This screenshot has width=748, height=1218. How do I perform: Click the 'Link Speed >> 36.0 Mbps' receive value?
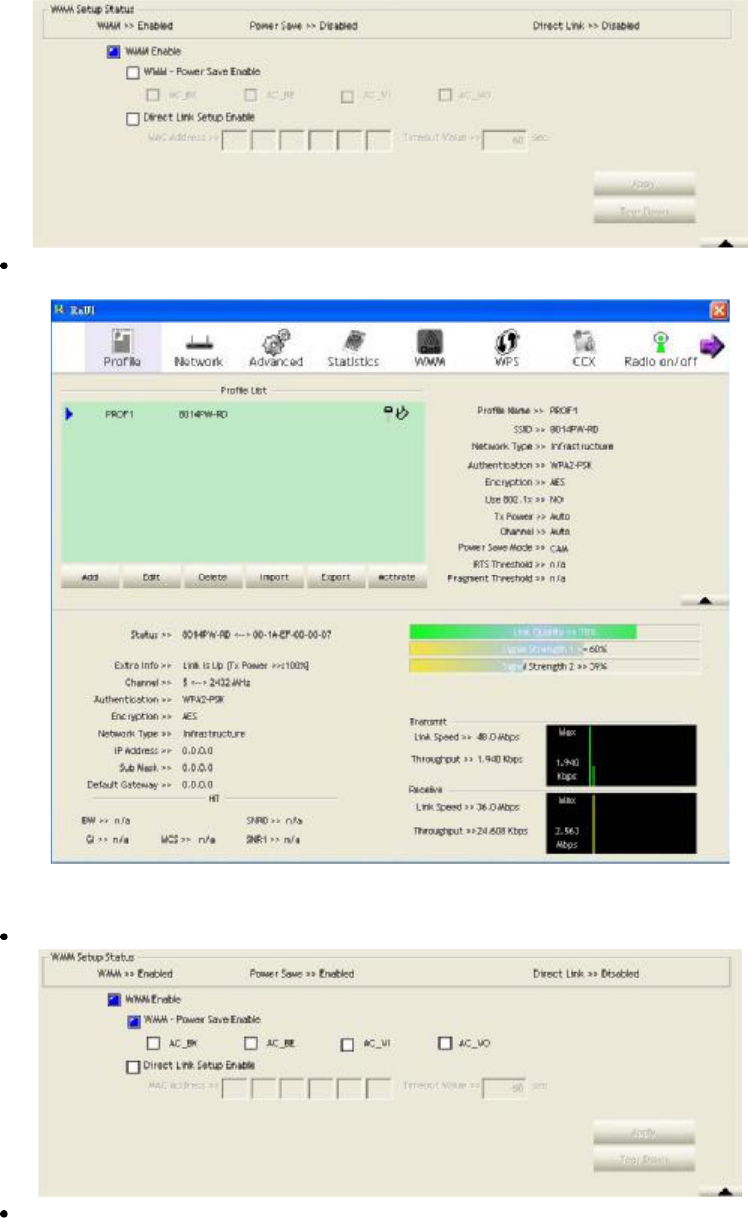pyautogui.click(x=465, y=805)
